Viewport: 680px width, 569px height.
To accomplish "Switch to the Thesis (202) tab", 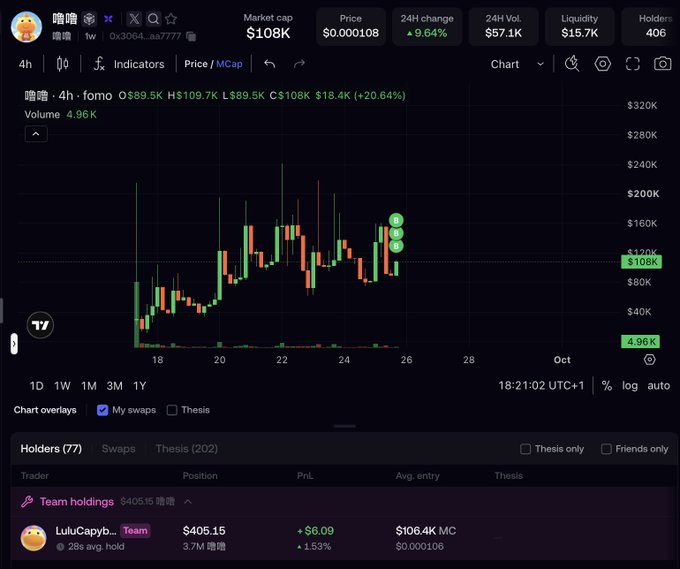I will click(186, 448).
